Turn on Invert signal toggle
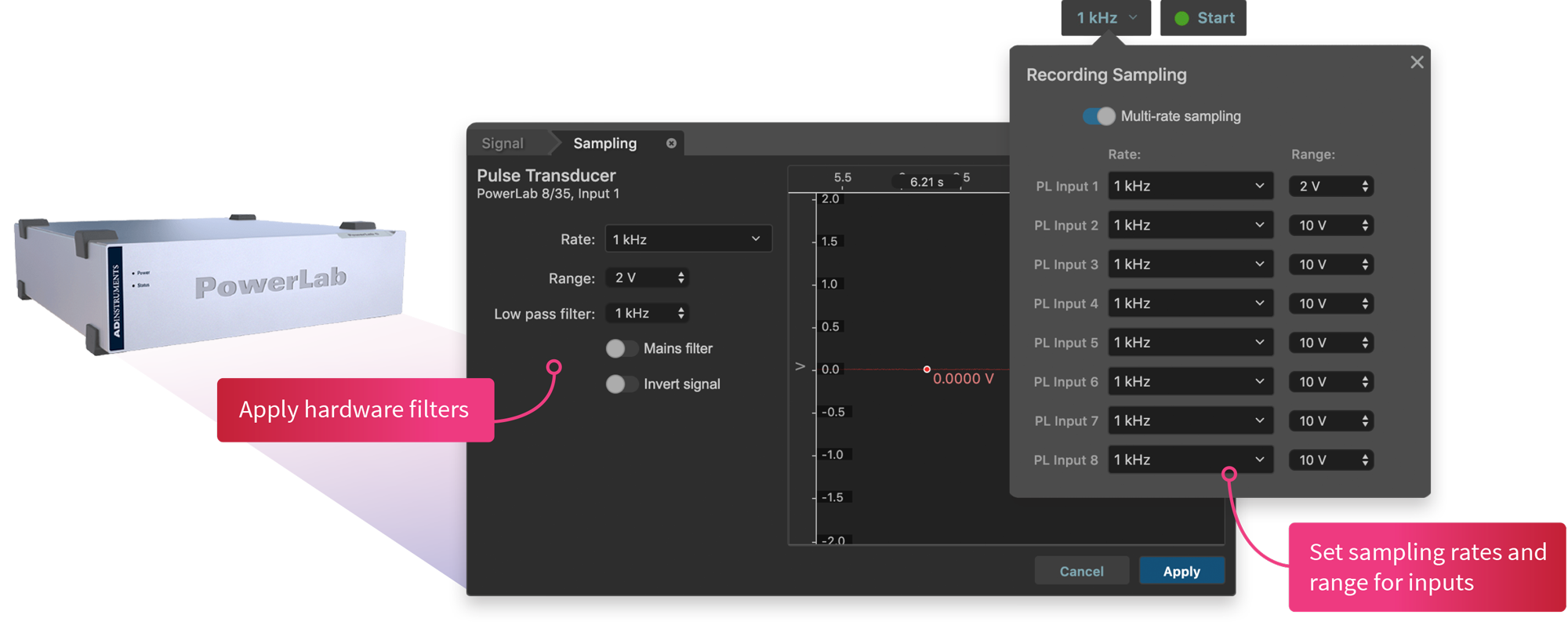The image size is (1568, 622). (x=621, y=384)
